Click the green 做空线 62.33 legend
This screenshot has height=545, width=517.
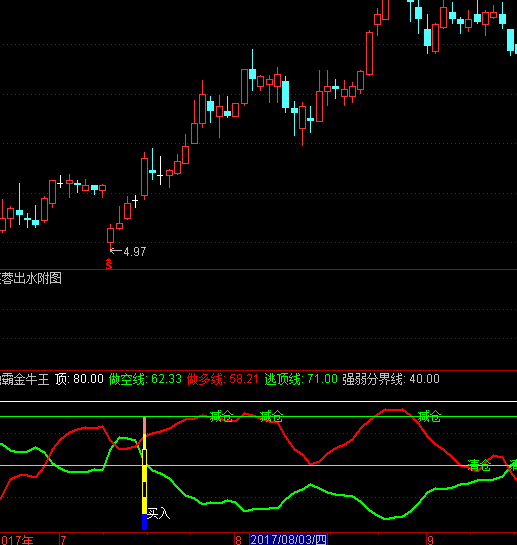145,379
